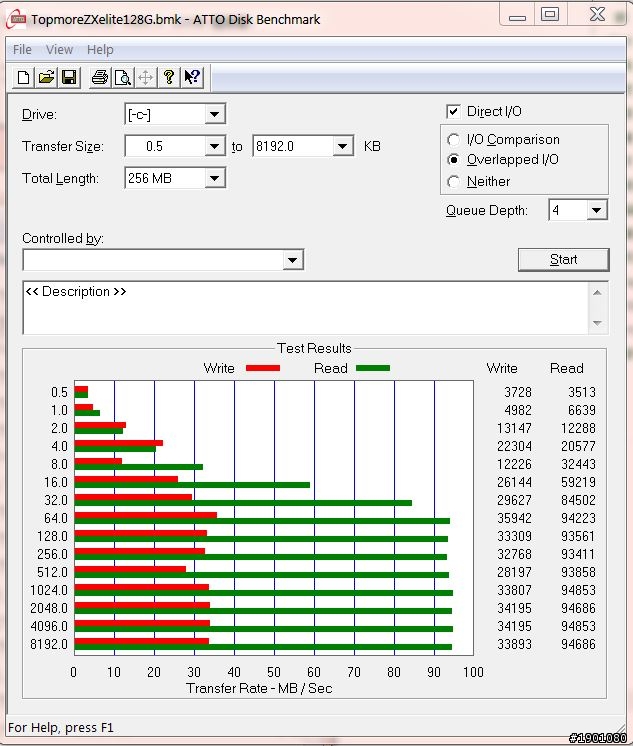Image resolution: width=633 pixels, height=746 pixels.
Task: Click the red write bar for 8192.0
Action: pos(142,641)
